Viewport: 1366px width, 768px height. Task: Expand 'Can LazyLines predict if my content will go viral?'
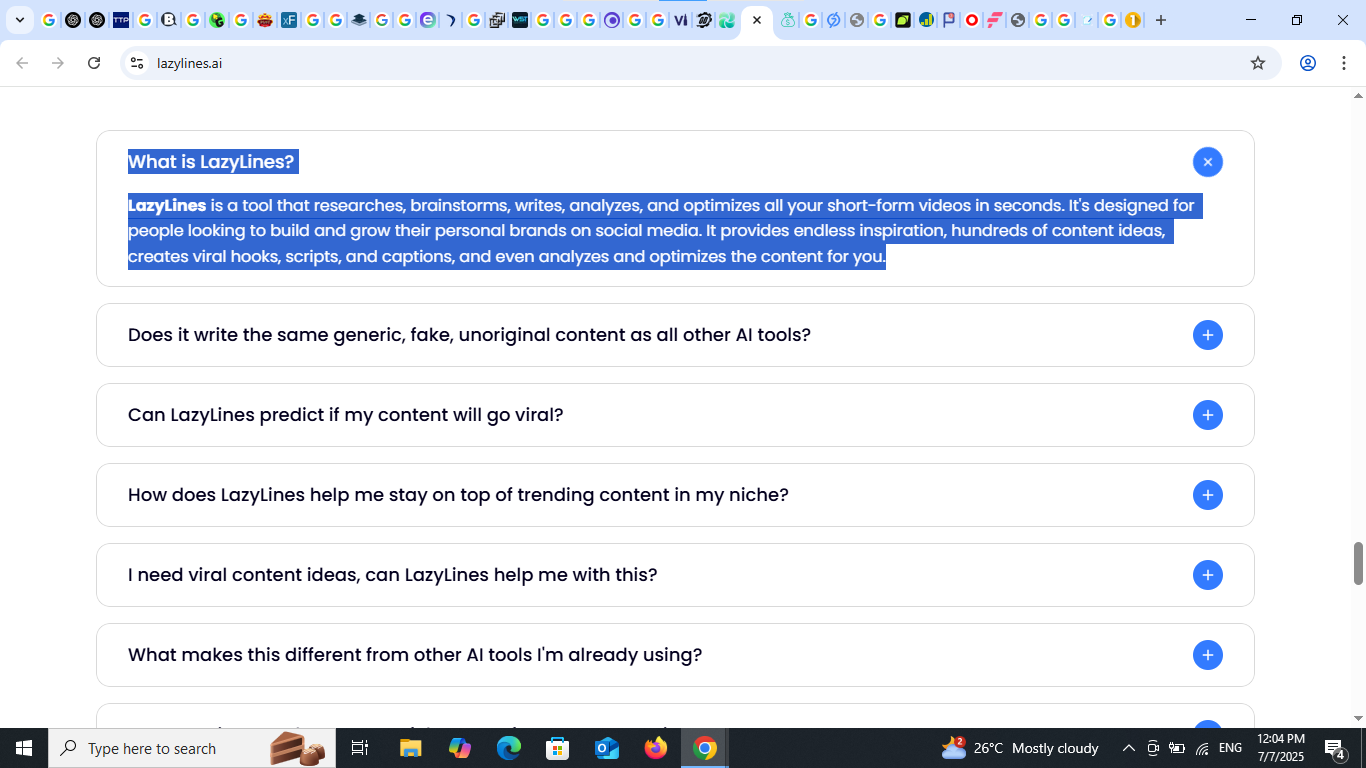pyautogui.click(x=1207, y=415)
